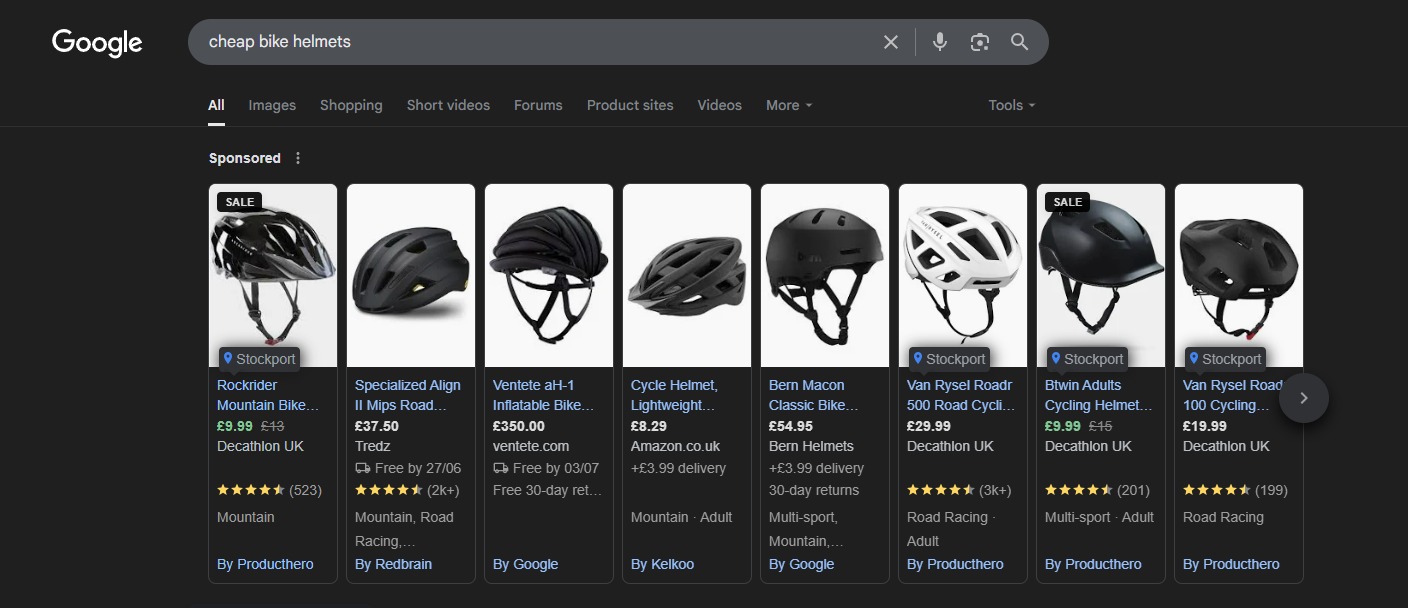Image resolution: width=1408 pixels, height=608 pixels.
Task: Clear the search box text
Action: (x=891, y=42)
